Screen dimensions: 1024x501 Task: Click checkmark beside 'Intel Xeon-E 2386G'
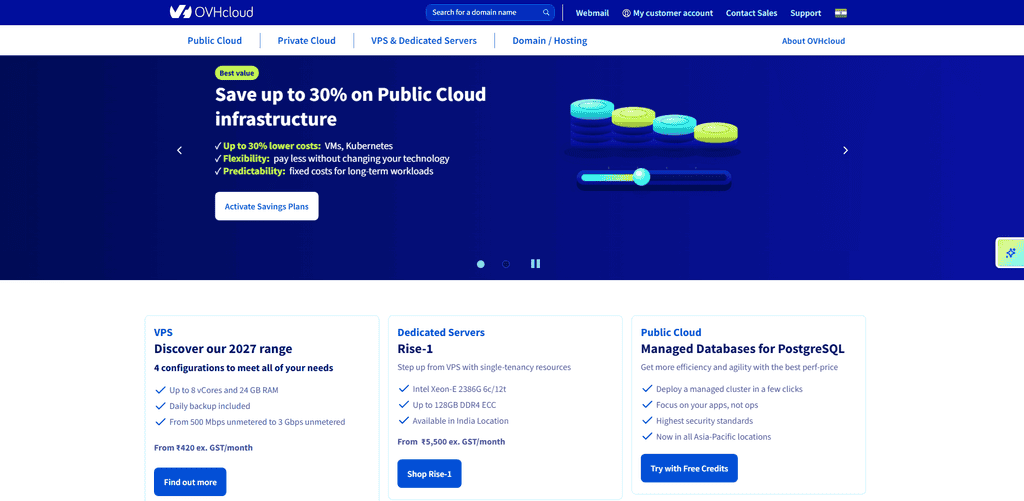coord(404,389)
